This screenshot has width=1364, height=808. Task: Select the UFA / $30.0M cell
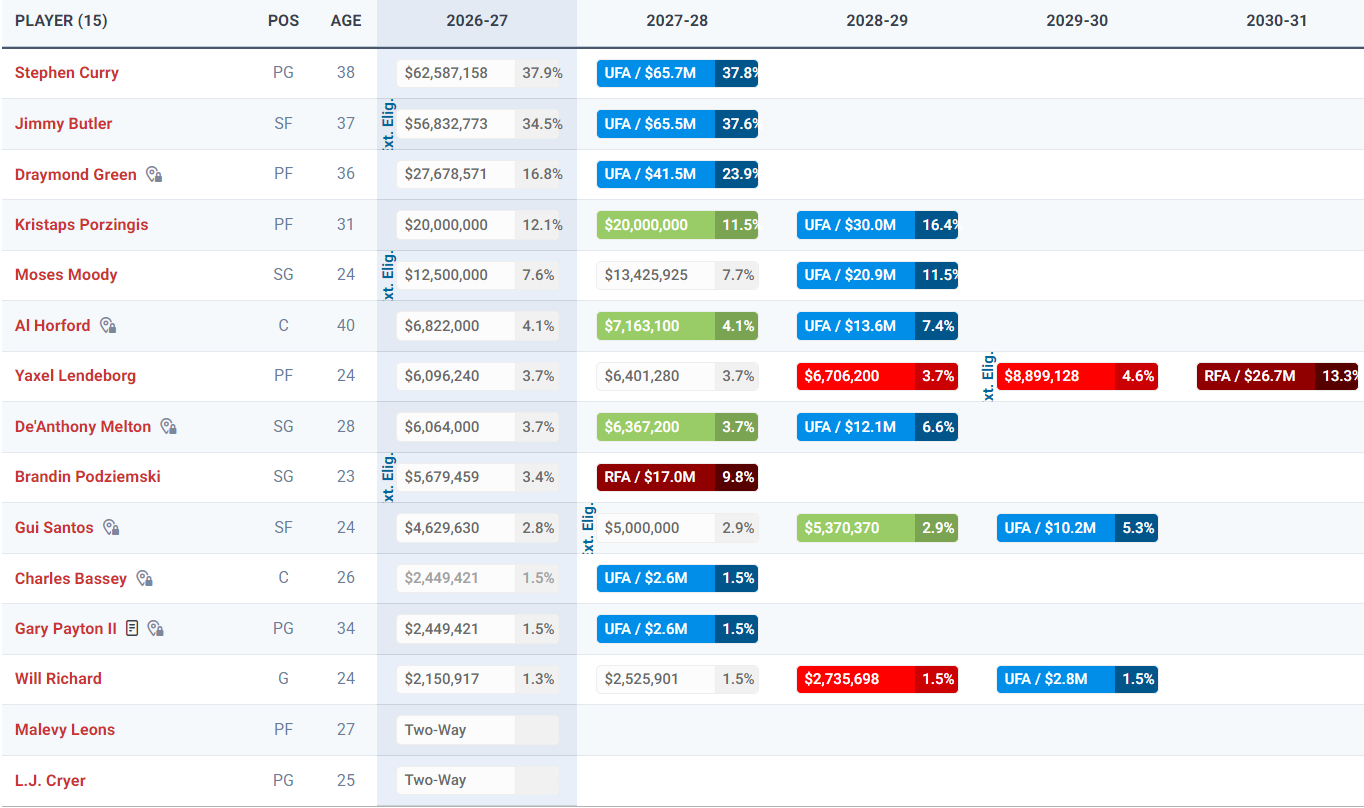[877, 225]
